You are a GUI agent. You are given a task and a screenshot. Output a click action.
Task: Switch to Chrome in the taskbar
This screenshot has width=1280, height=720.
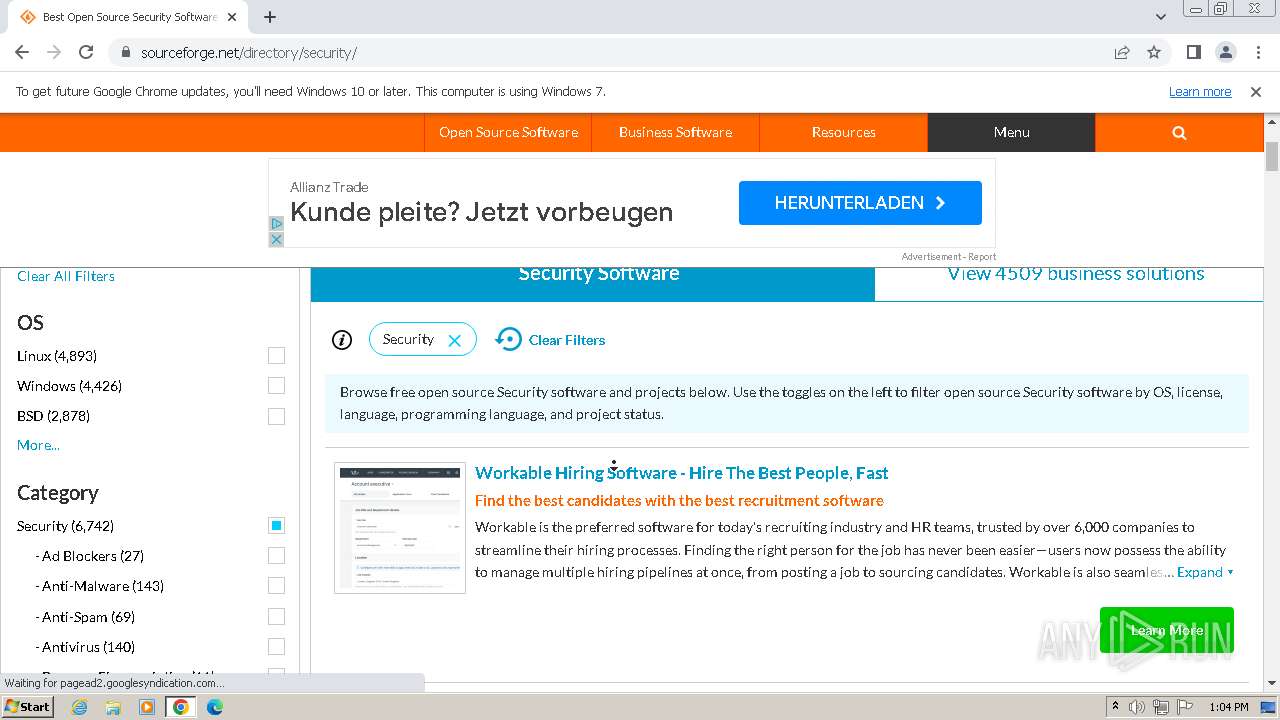pyautogui.click(x=181, y=707)
